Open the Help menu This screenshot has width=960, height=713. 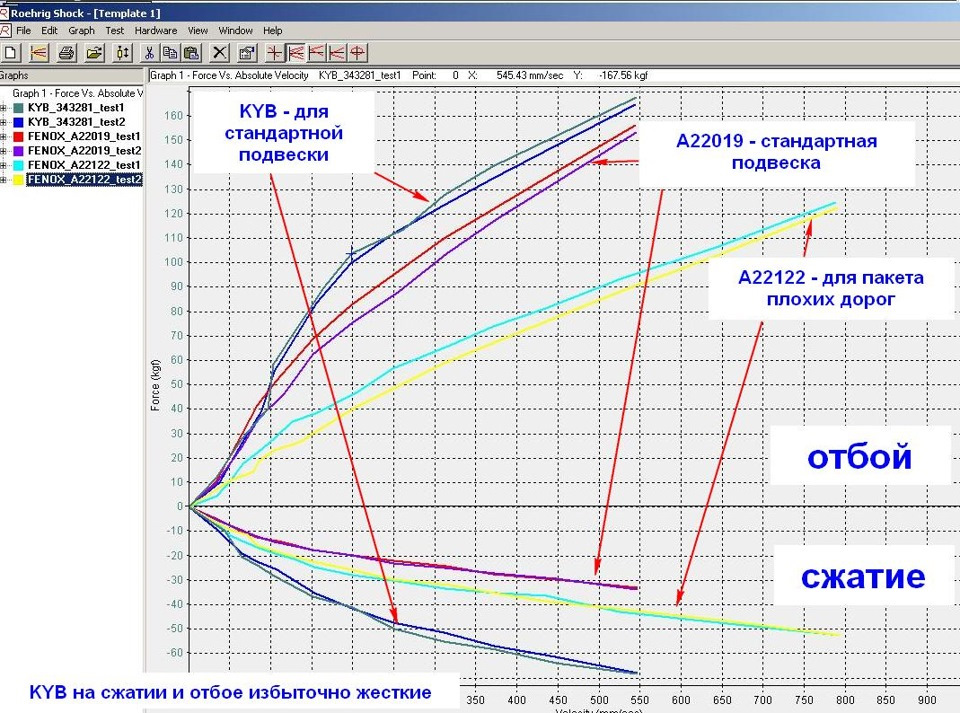(x=273, y=30)
